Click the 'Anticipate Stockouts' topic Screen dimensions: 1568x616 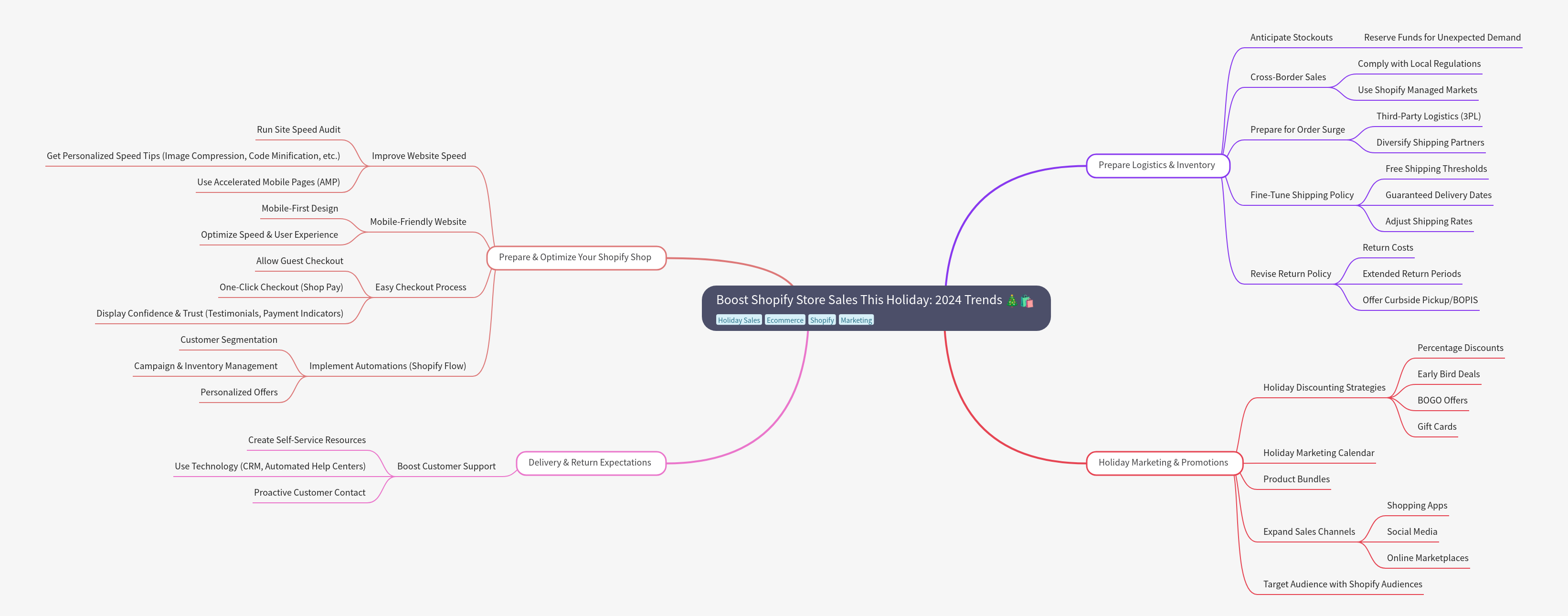[x=1291, y=38]
